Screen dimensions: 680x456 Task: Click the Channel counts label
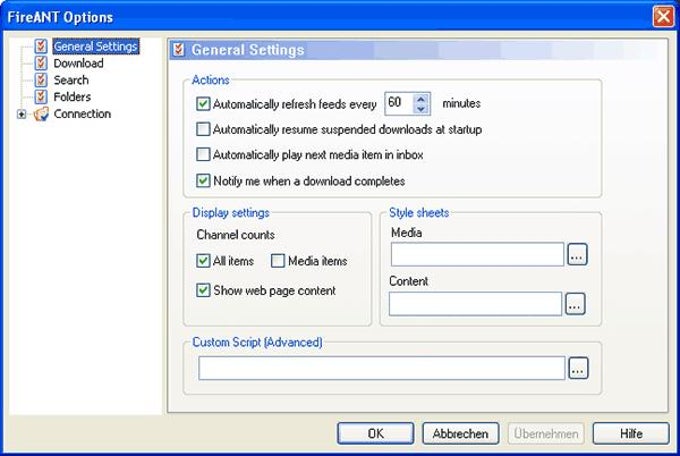(235, 235)
